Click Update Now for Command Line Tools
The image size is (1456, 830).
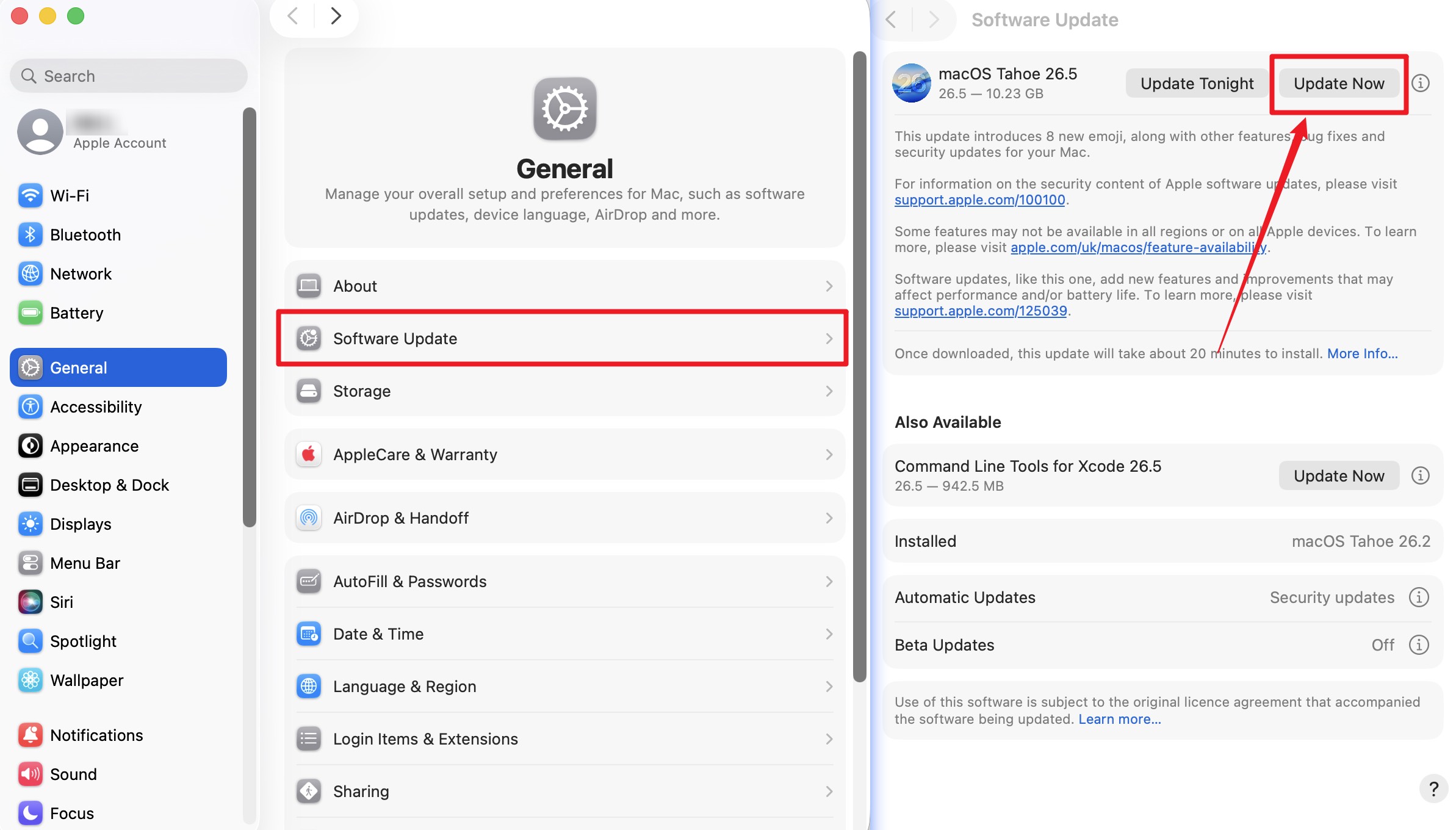(x=1339, y=475)
